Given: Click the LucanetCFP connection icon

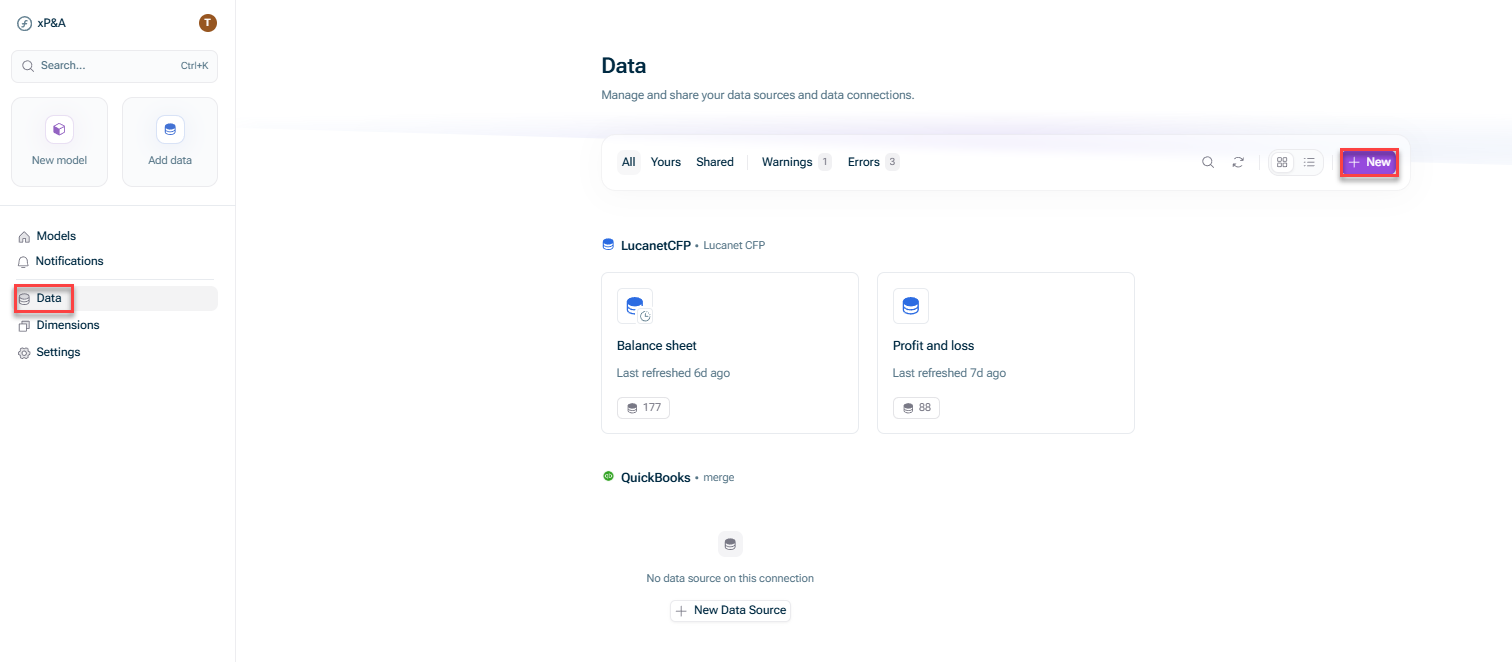Looking at the screenshot, I should [608, 244].
